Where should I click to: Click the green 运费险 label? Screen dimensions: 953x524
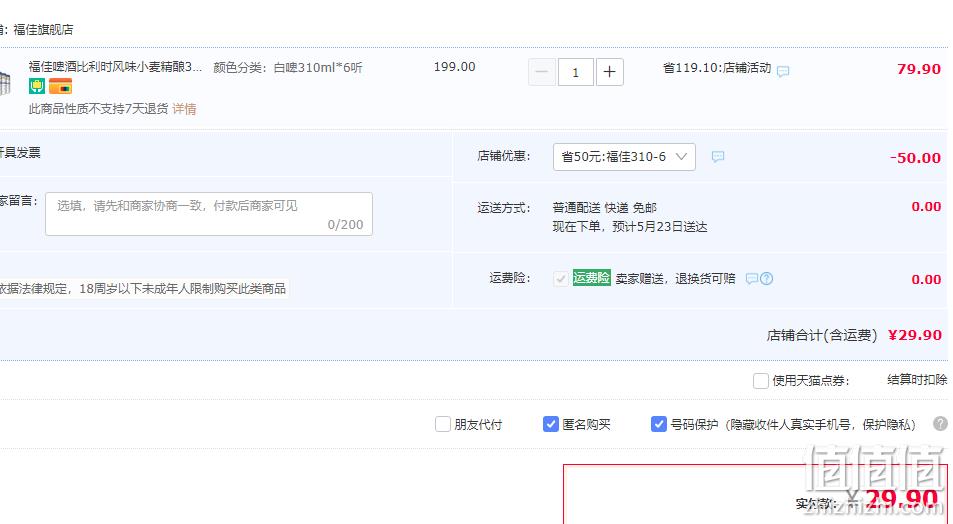(591, 278)
